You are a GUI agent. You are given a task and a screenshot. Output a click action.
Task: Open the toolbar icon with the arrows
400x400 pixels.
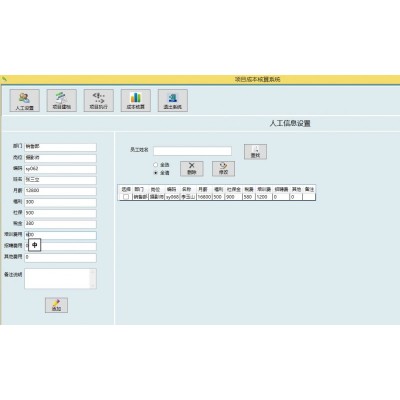(99, 100)
